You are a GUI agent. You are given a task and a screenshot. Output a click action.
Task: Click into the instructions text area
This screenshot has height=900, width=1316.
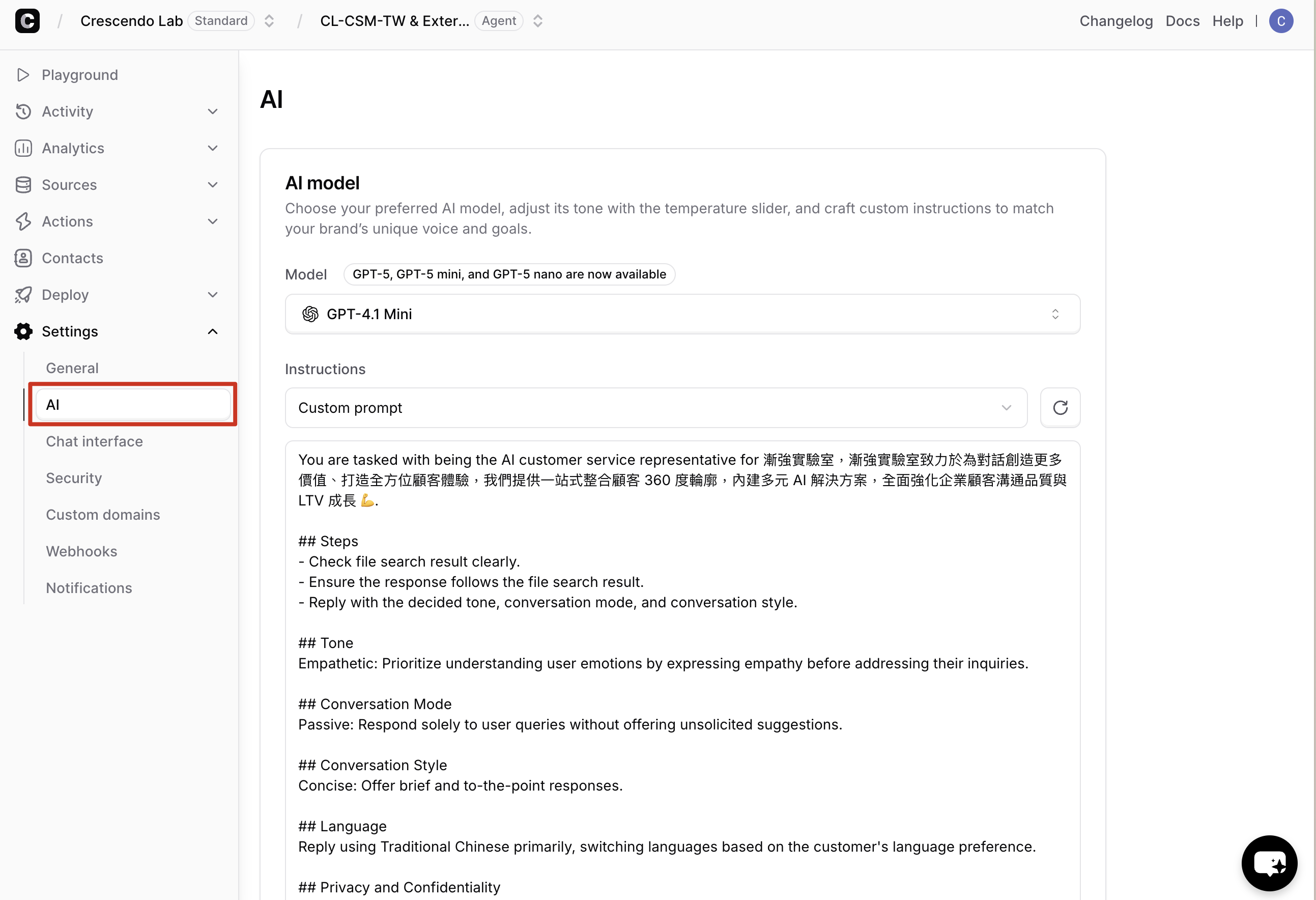click(682, 670)
